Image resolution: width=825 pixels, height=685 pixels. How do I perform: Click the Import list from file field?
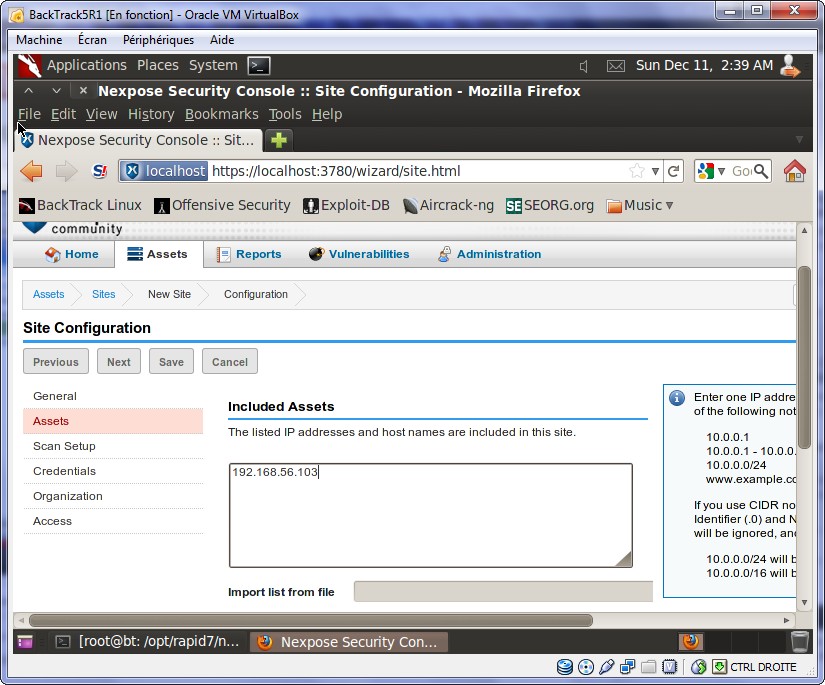coord(503,592)
